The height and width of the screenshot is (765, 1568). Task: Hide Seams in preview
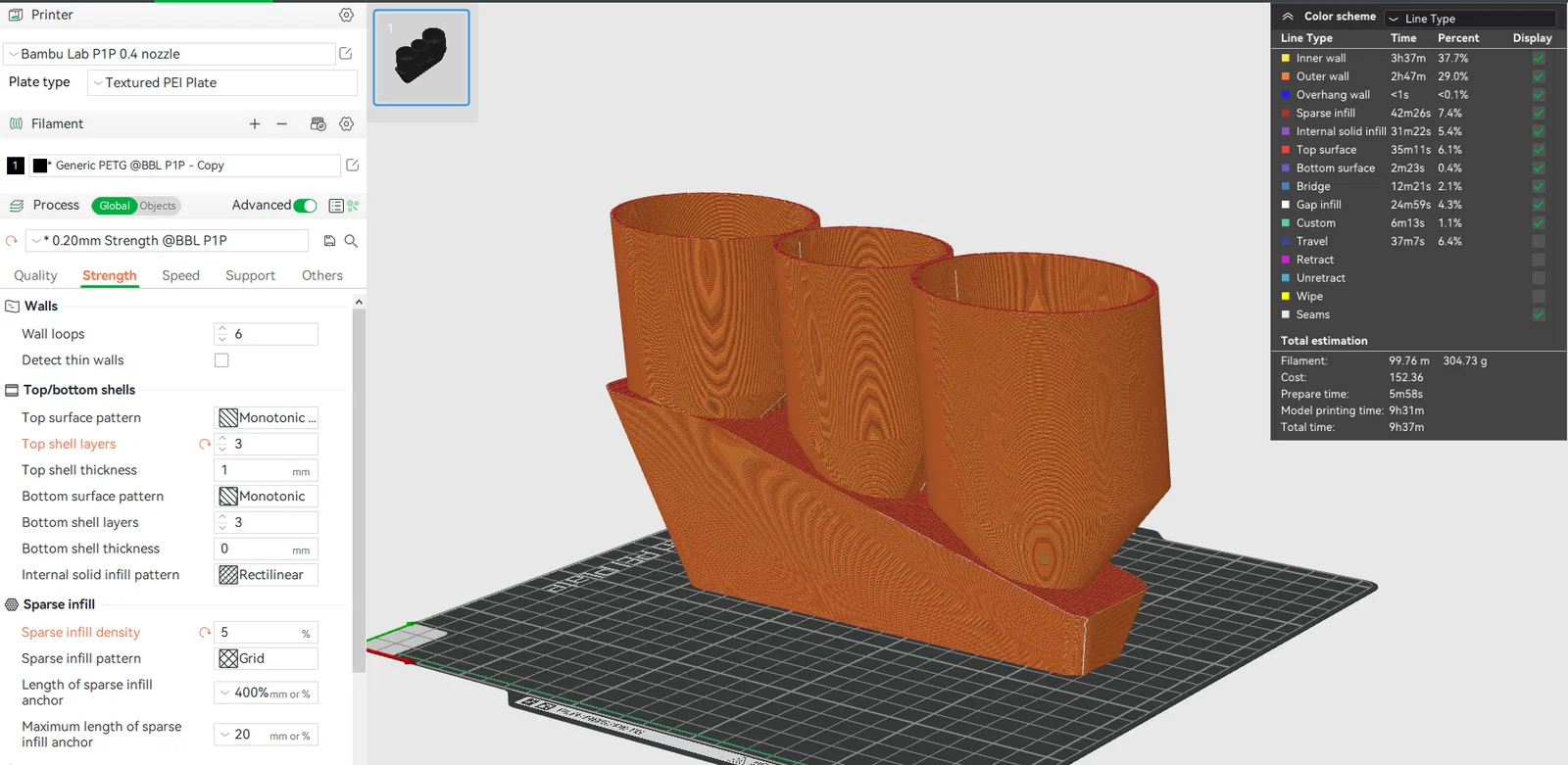pos(1539,315)
